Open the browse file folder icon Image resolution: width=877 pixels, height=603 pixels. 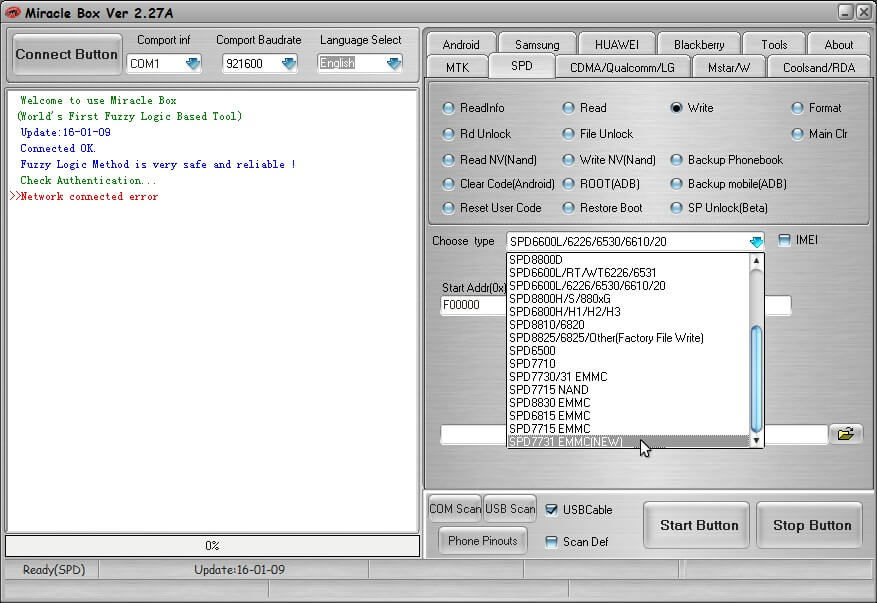845,434
